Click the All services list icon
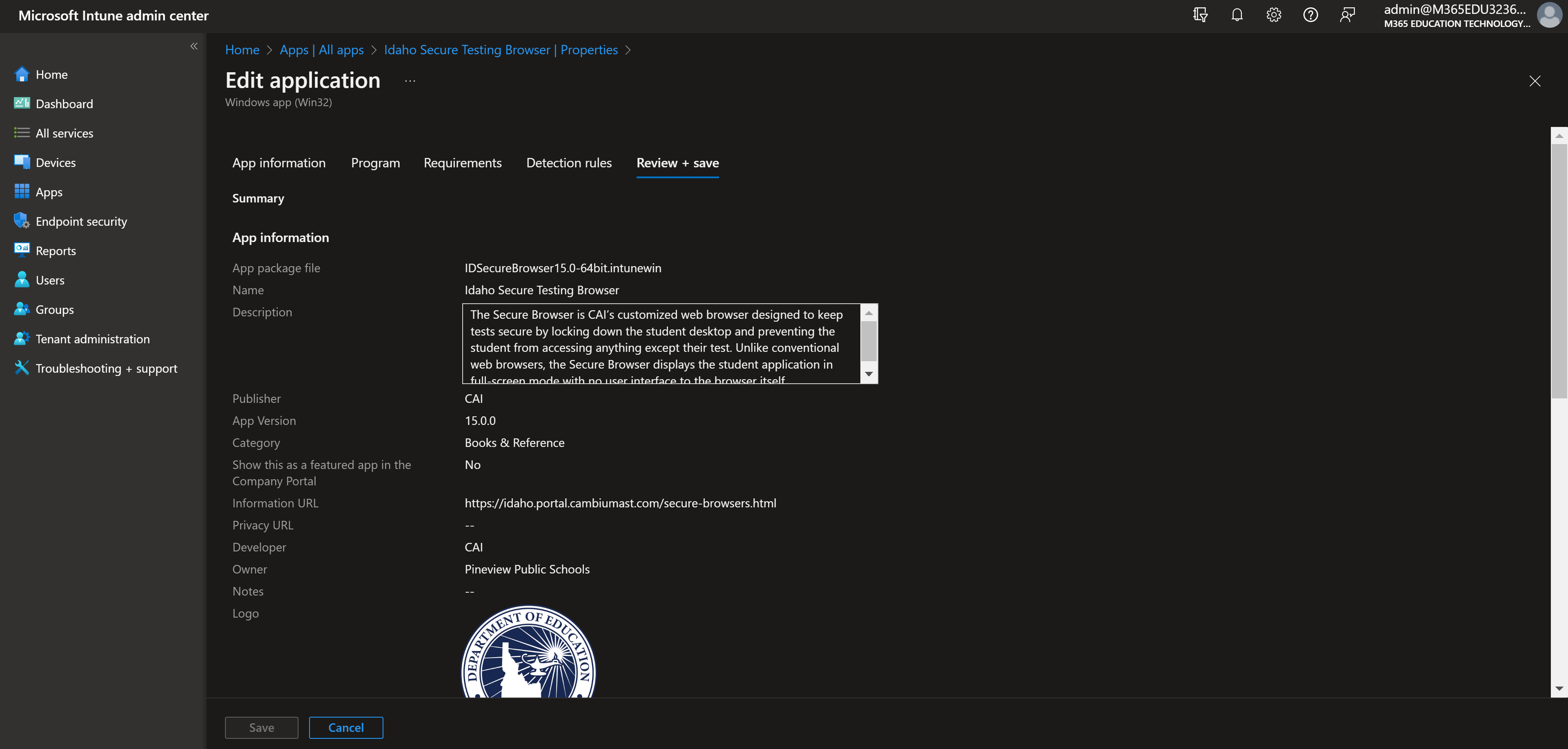The image size is (1568, 749). (x=22, y=133)
